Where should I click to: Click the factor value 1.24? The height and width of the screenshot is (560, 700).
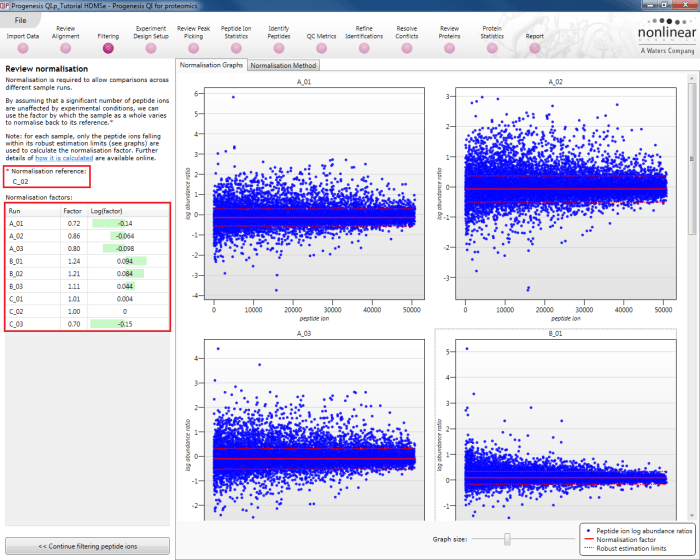[x=74, y=261]
